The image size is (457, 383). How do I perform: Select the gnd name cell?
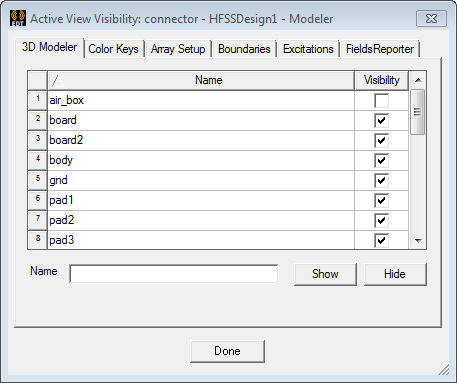(201, 180)
